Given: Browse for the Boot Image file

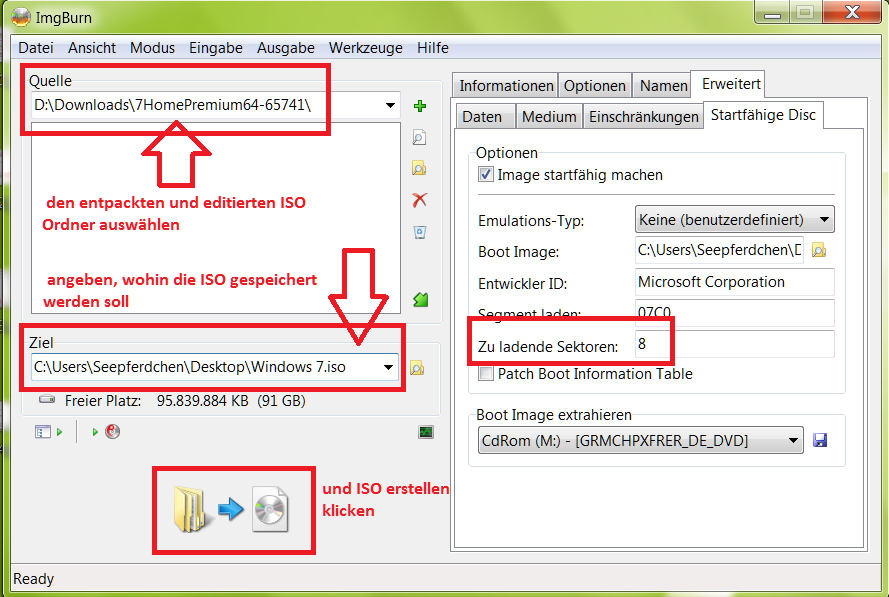Looking at the screenshot, I should click(819, 250).
